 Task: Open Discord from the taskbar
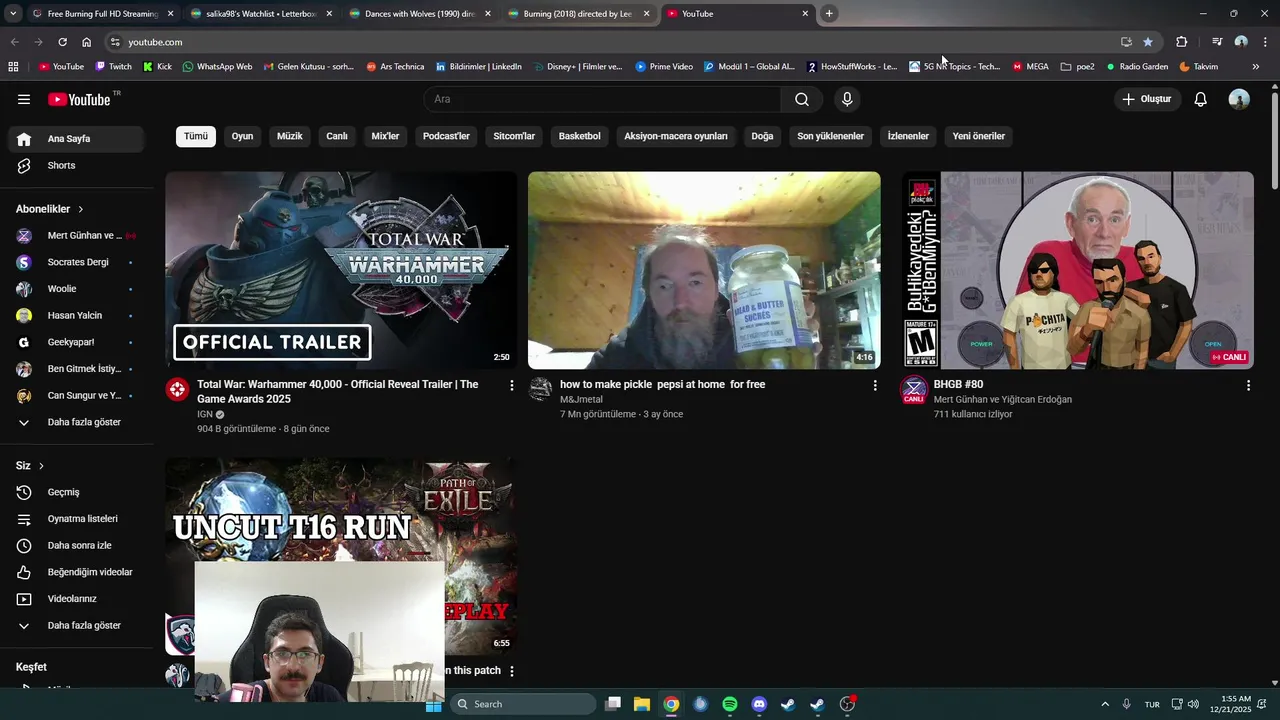click(x=759, y=704)
